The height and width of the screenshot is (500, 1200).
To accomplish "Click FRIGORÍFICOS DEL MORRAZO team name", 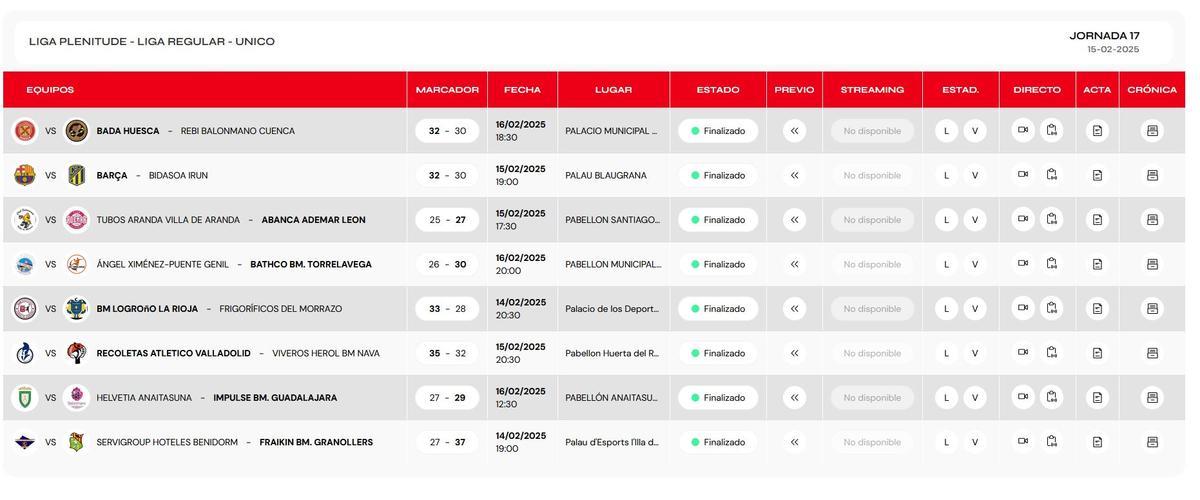I will [281, 309].
